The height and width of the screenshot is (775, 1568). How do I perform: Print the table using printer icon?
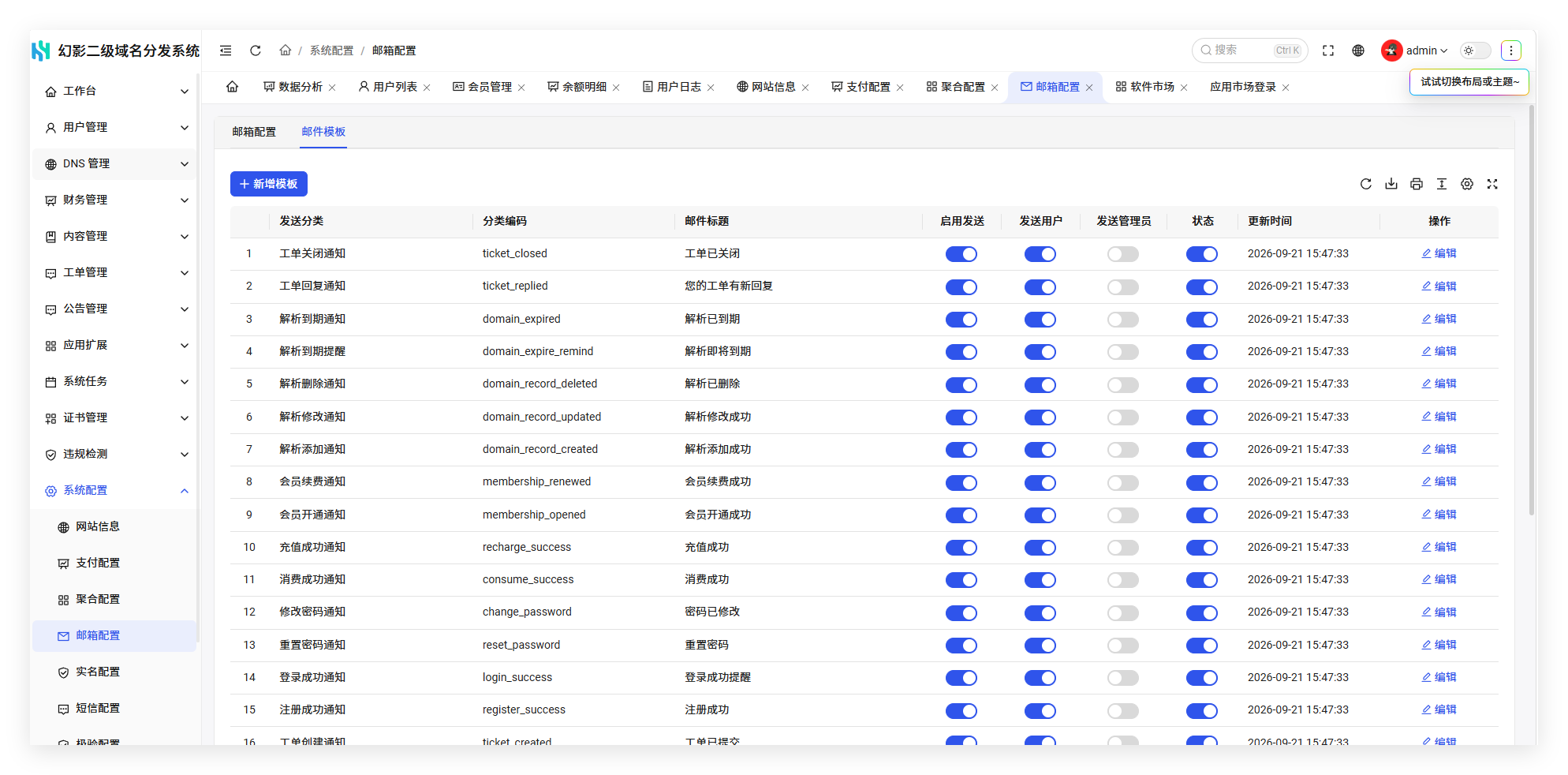coord(1417,184)
